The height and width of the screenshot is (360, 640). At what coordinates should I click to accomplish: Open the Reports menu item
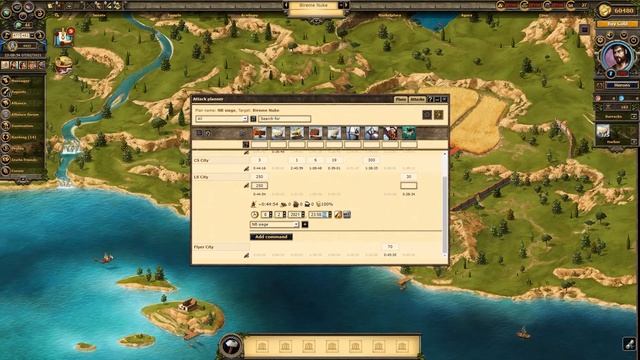coord(22,92)
